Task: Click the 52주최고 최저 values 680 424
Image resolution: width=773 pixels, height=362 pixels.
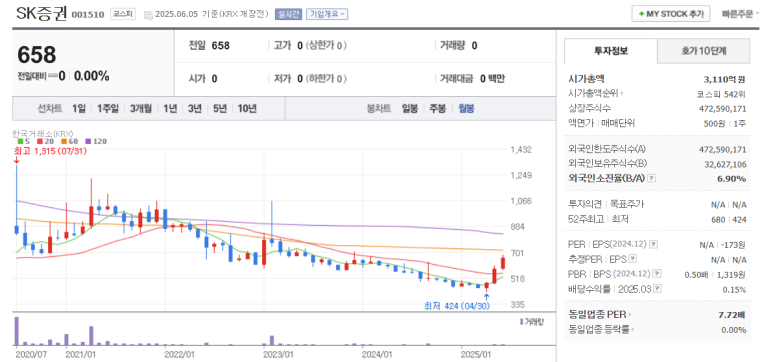Action: [729, 219]
